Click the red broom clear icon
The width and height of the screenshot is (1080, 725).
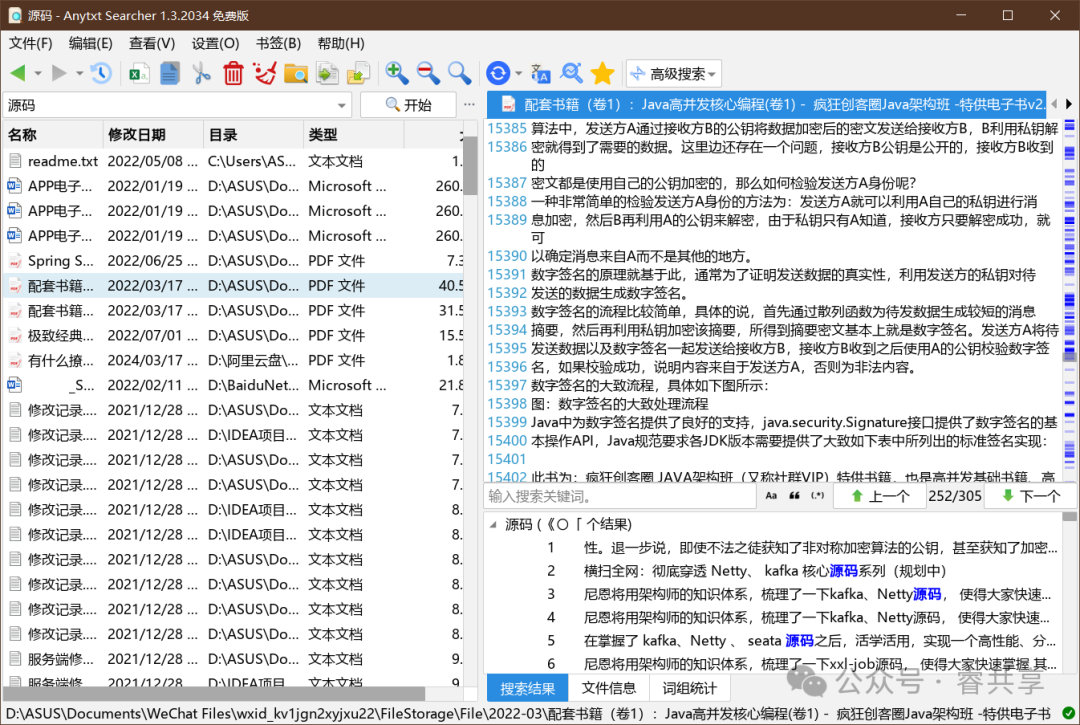coord(264,73)
